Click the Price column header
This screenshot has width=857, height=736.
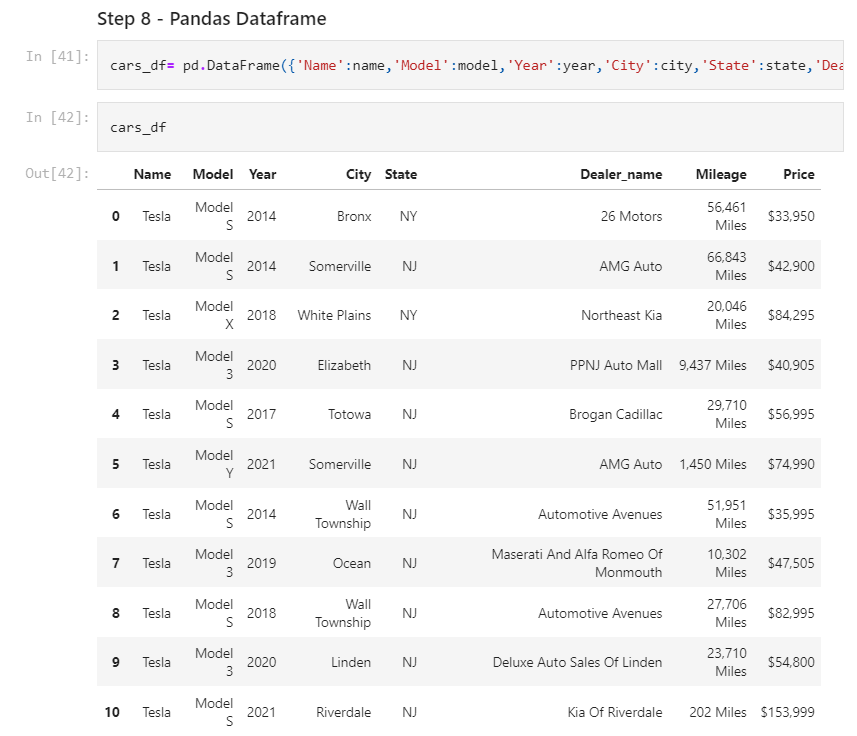coord(799,174)
